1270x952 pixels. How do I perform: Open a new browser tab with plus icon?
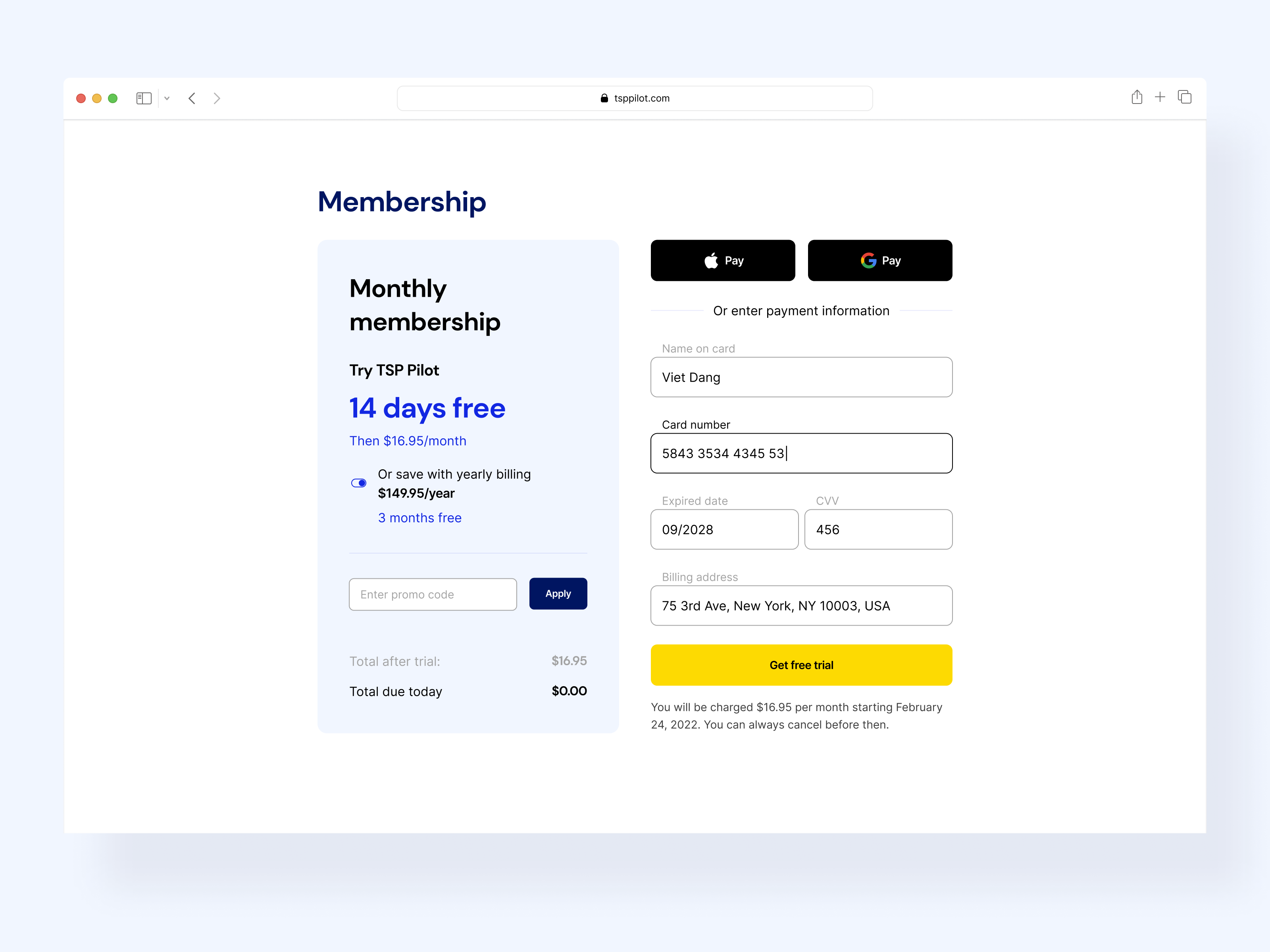(x=1160, y=98)
